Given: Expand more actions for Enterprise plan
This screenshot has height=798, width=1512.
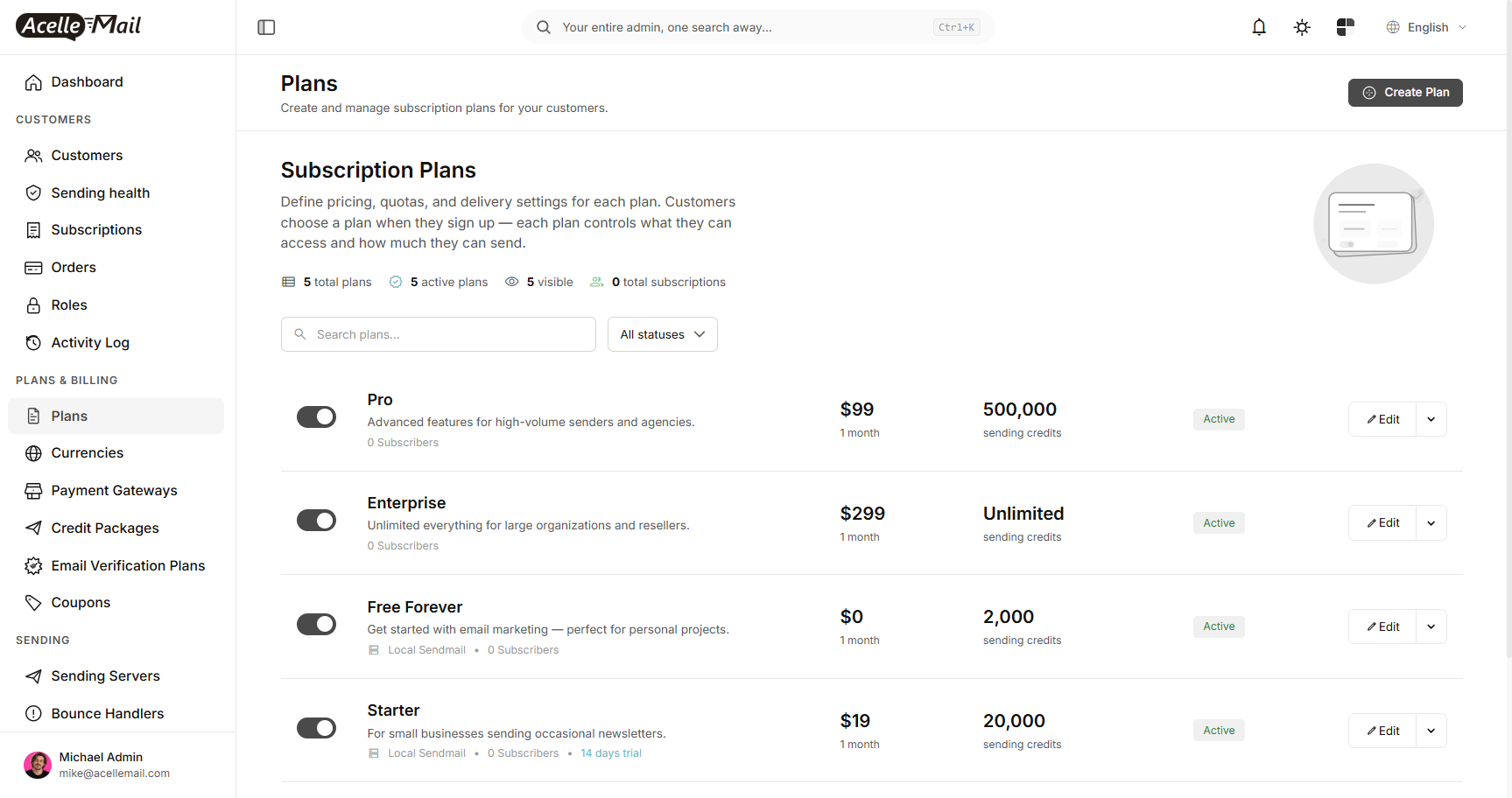Looking at the screenshot, I should pyautogui.click(x=1431, y=523).
